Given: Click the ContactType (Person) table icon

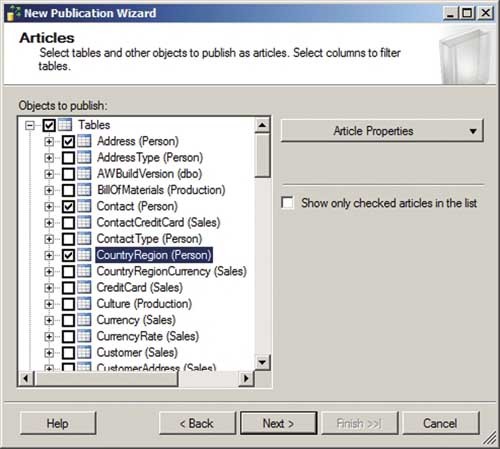Looking at the screenshot, I should [84, 239].
